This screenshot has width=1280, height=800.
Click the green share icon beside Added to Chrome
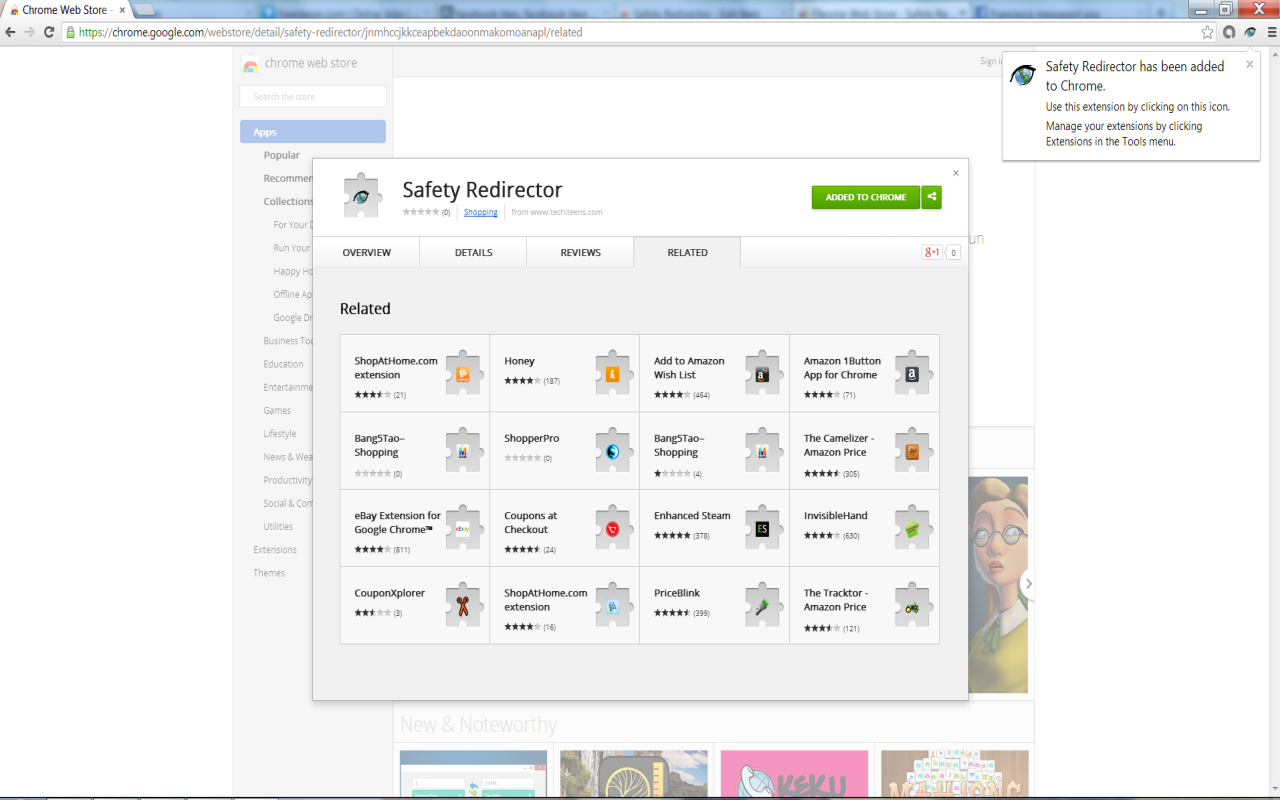tap(931, 197)
